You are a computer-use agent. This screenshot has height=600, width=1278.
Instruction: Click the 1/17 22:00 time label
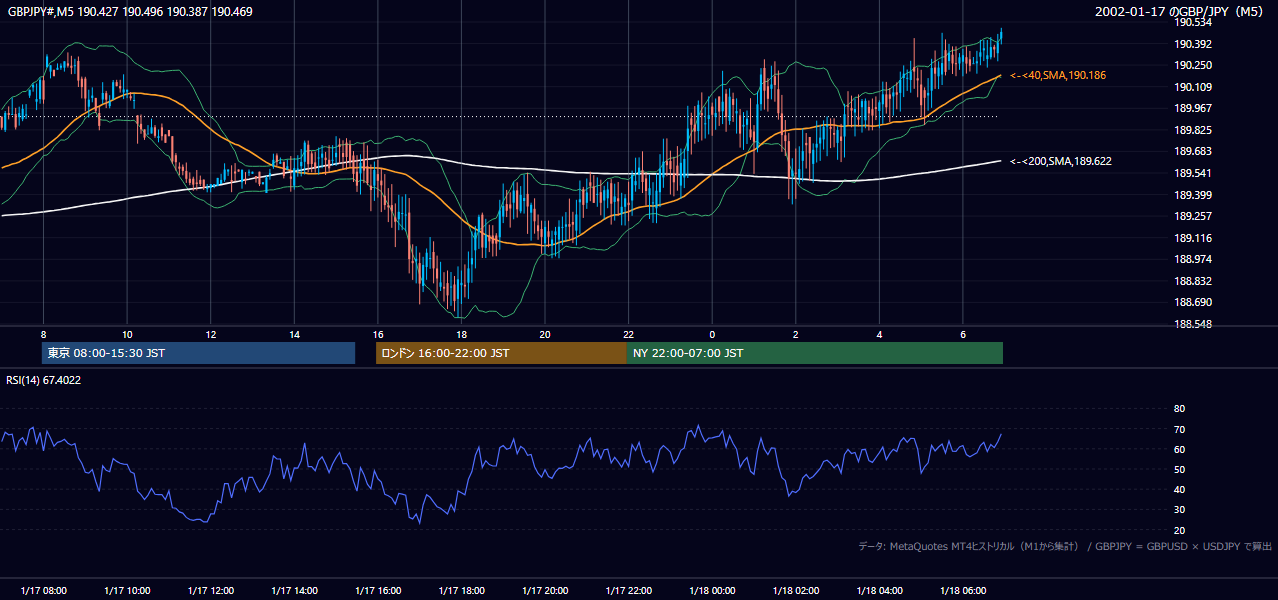coord(628,591)
